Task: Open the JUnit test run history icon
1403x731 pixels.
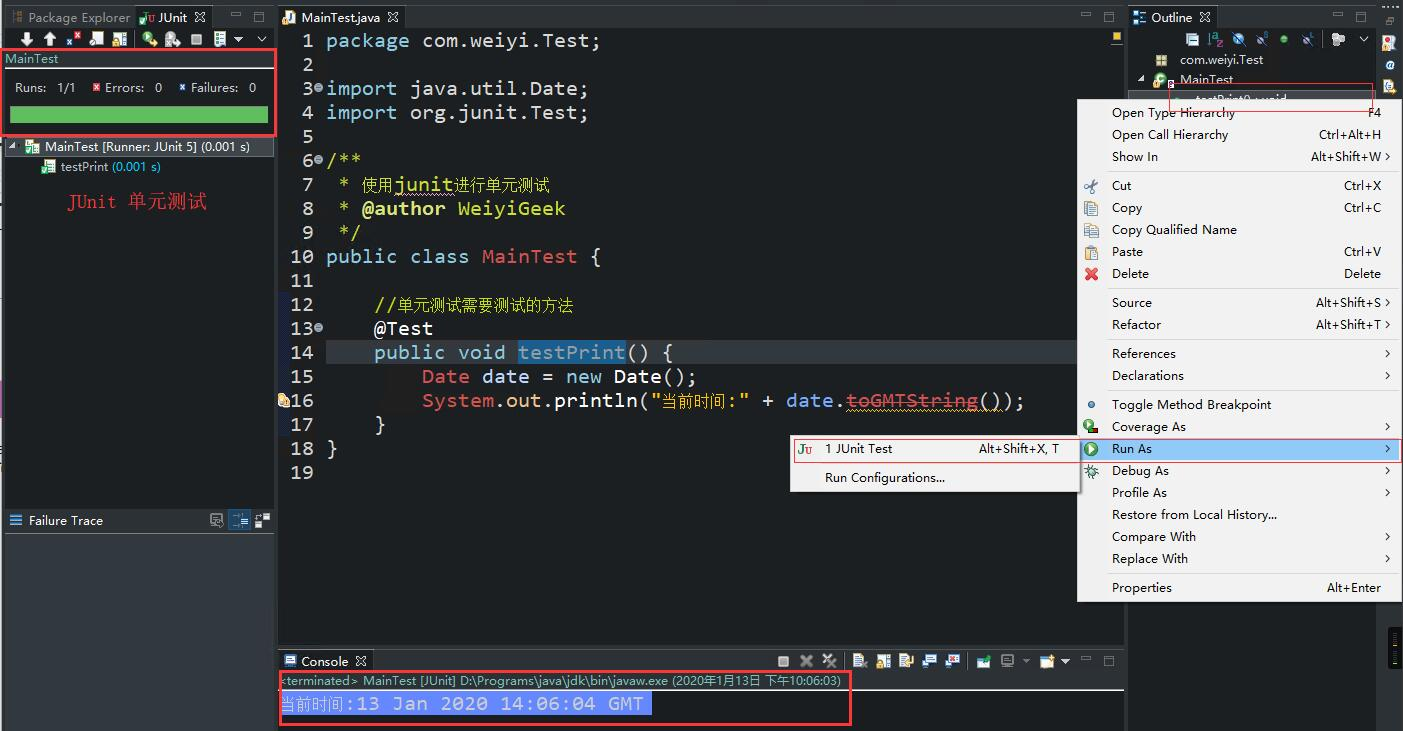Action: 221,39
